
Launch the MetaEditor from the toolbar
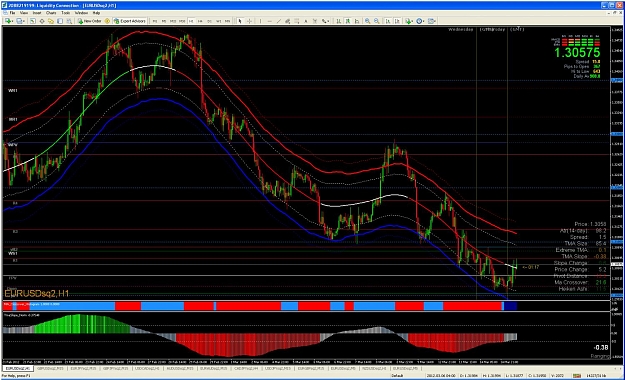pyautogui.click(x=107, y=21)
